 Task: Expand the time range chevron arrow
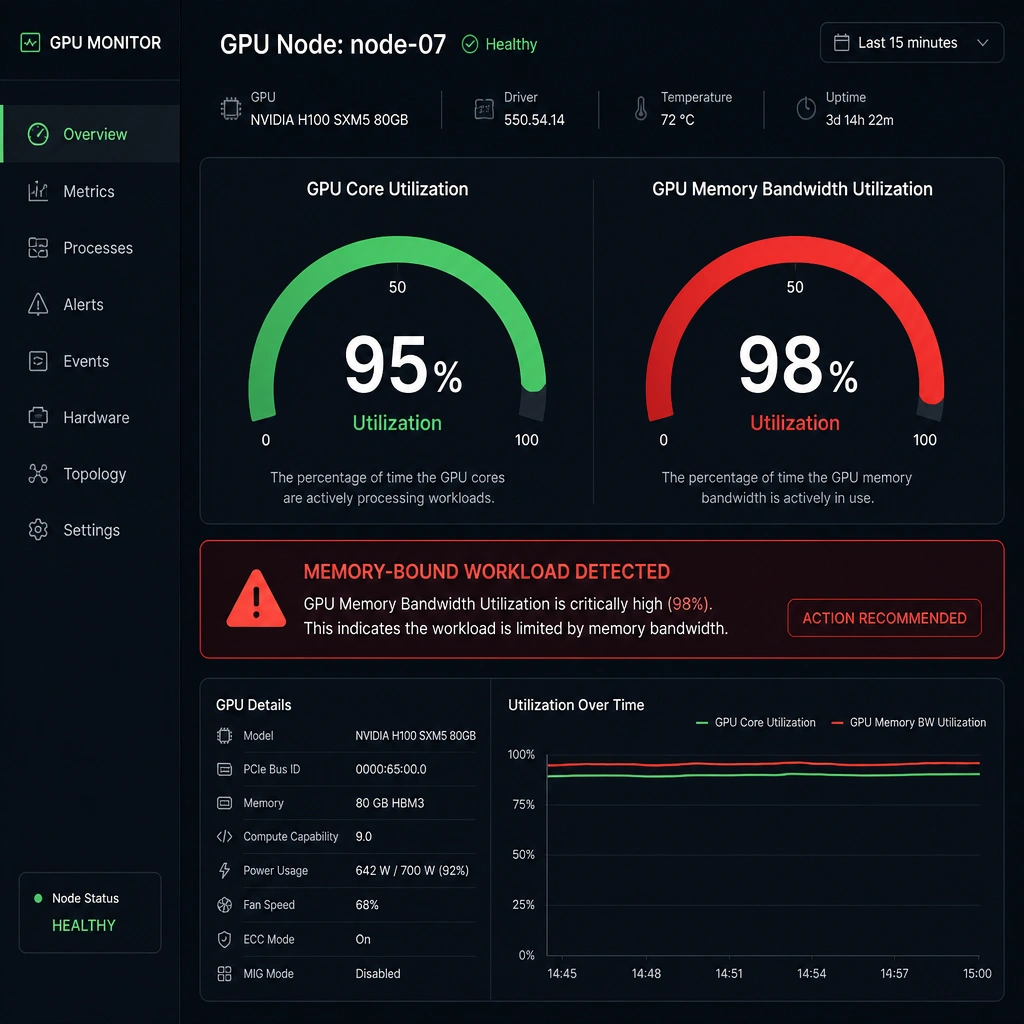pyautogui.click(x=982, y=42)
